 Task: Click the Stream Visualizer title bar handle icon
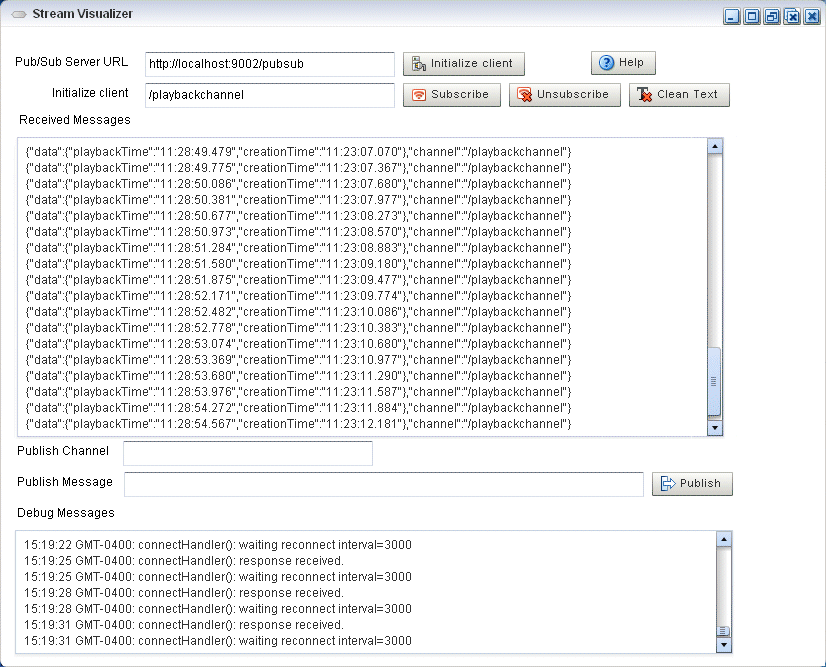(x=19, y=14)
